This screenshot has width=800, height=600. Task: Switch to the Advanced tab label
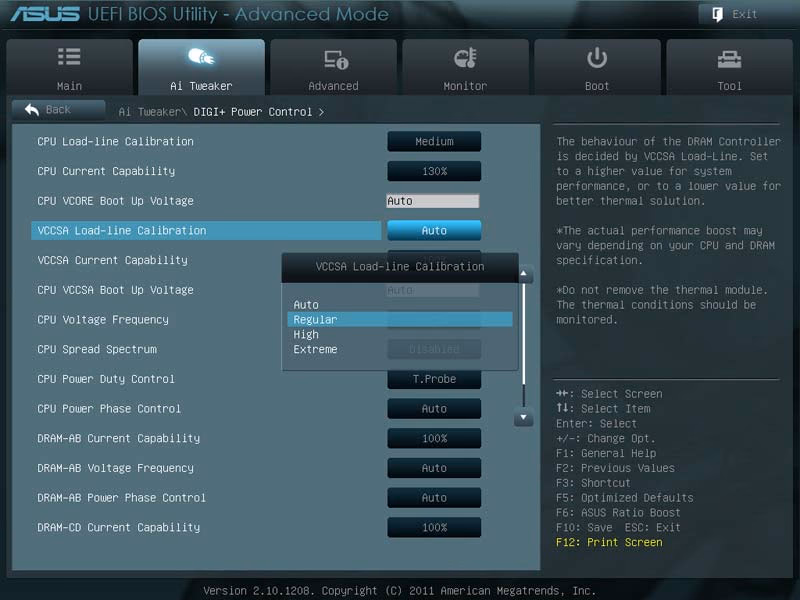pos(333,86)
